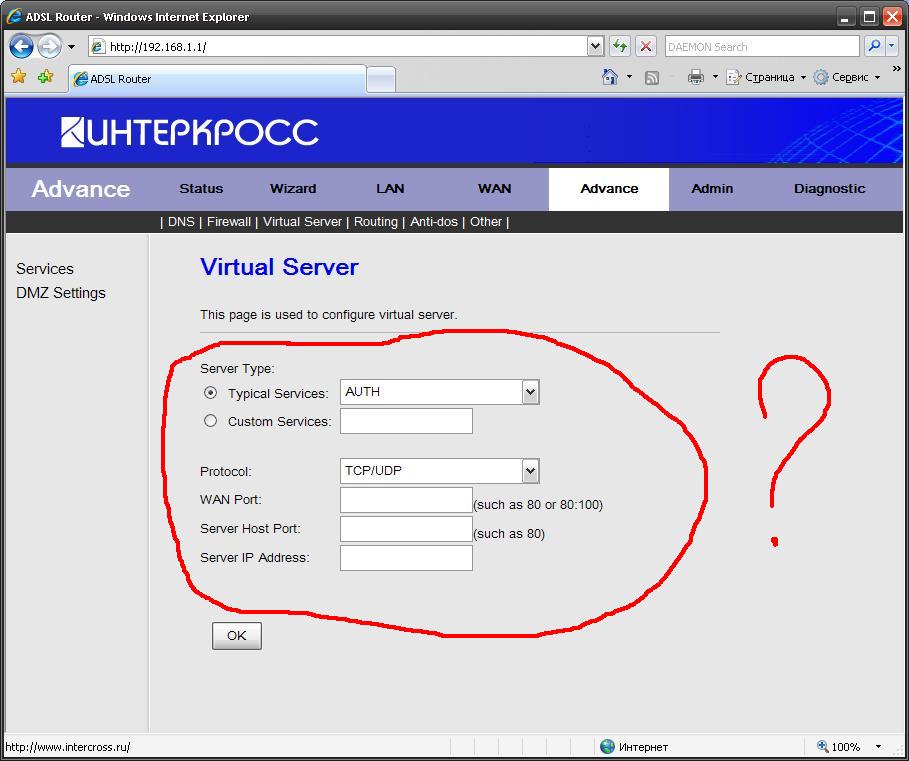The height and width of the screenshot is (761, 909).
Task: Click into the Server IP Address field
Action: (x=406, y=558)
